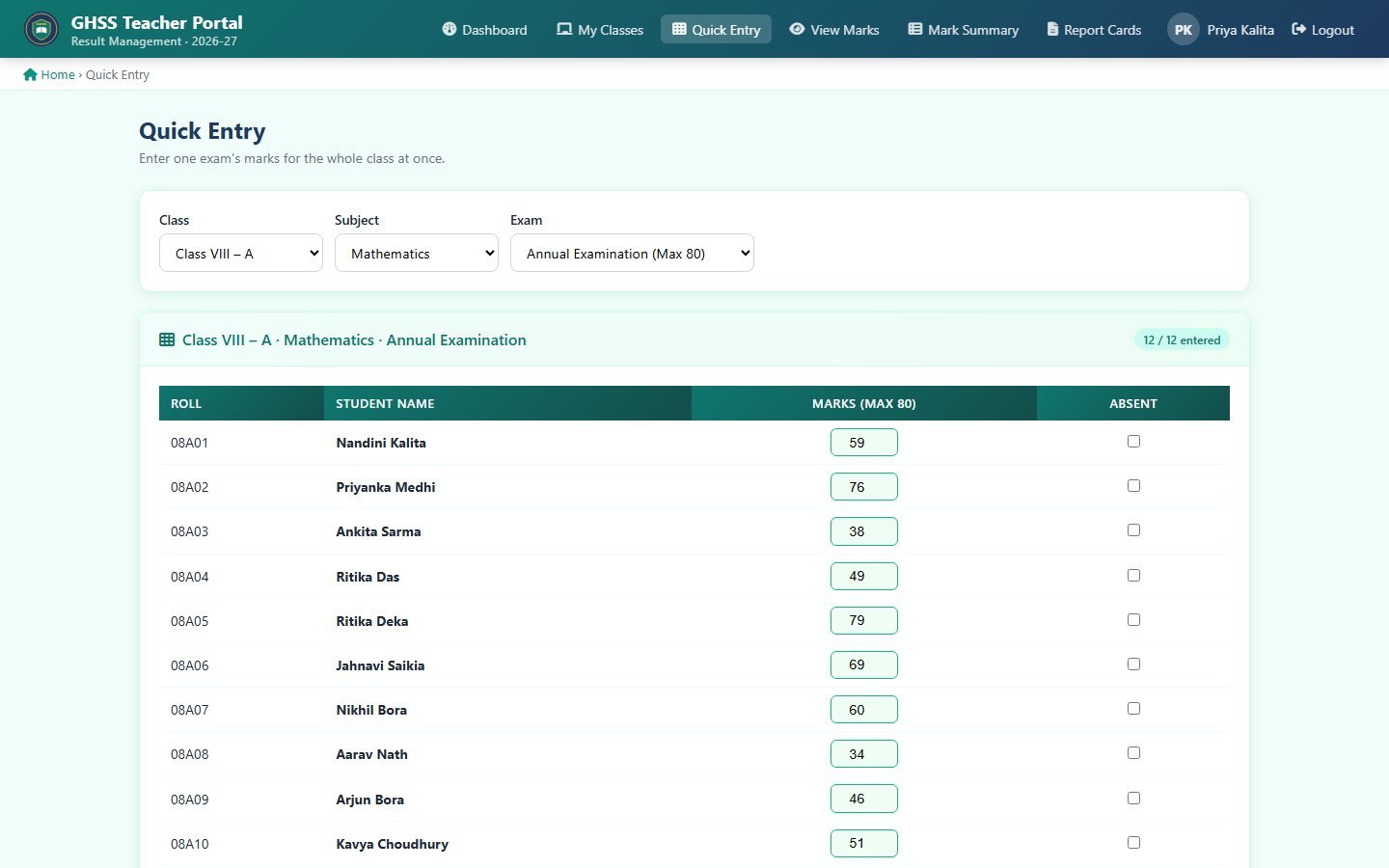Click the Logout arrow icon
The width and height of the screenshot is (1389, 868).
1299,29
